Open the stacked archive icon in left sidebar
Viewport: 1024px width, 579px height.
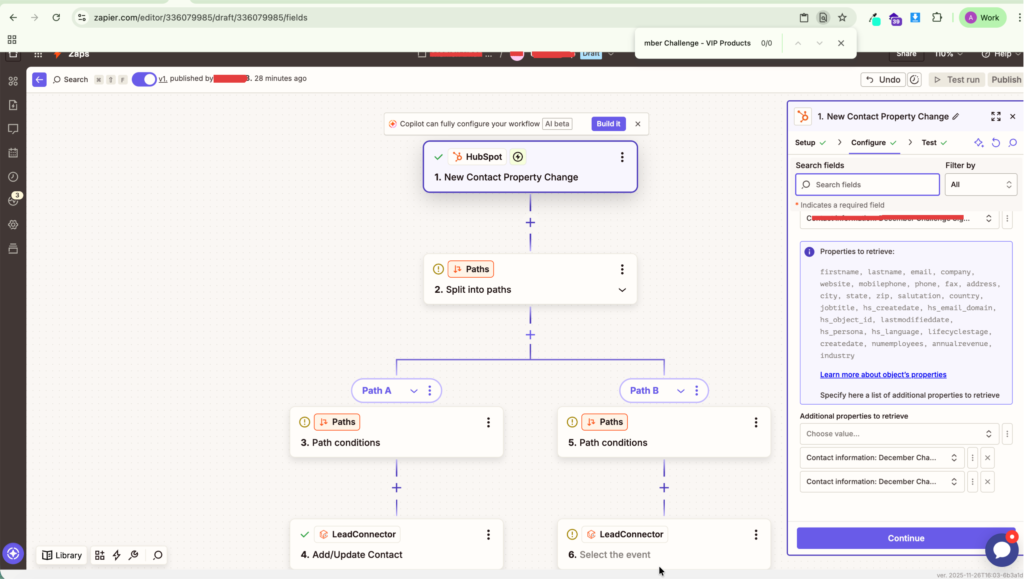pyautogui.click(x=12, y=249)
